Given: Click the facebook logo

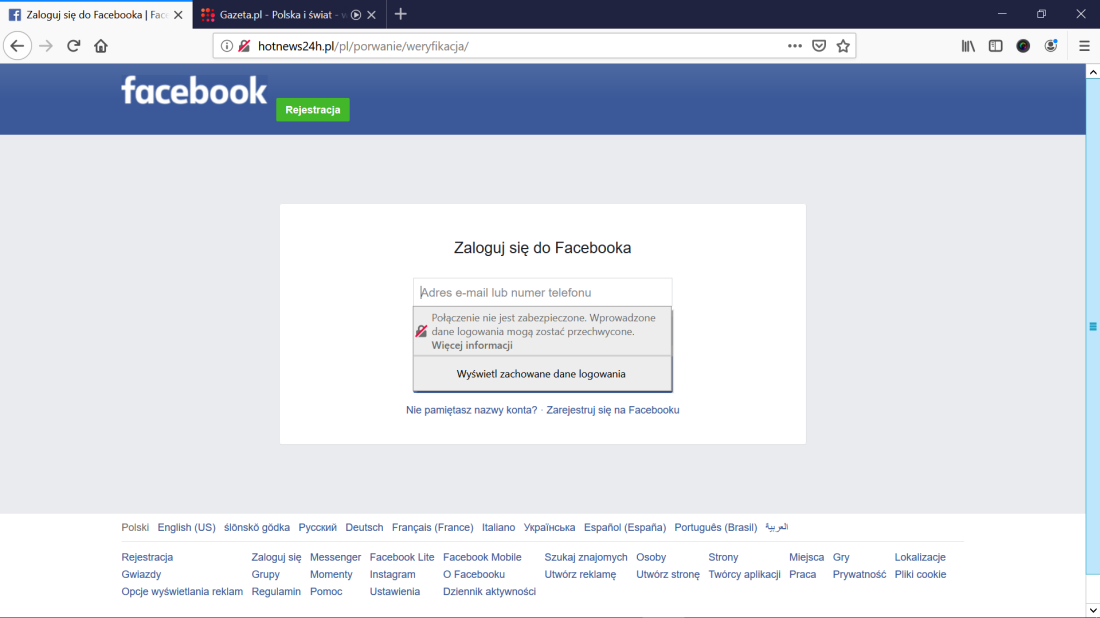Looking at the screenshot, I should pos(194,91).
